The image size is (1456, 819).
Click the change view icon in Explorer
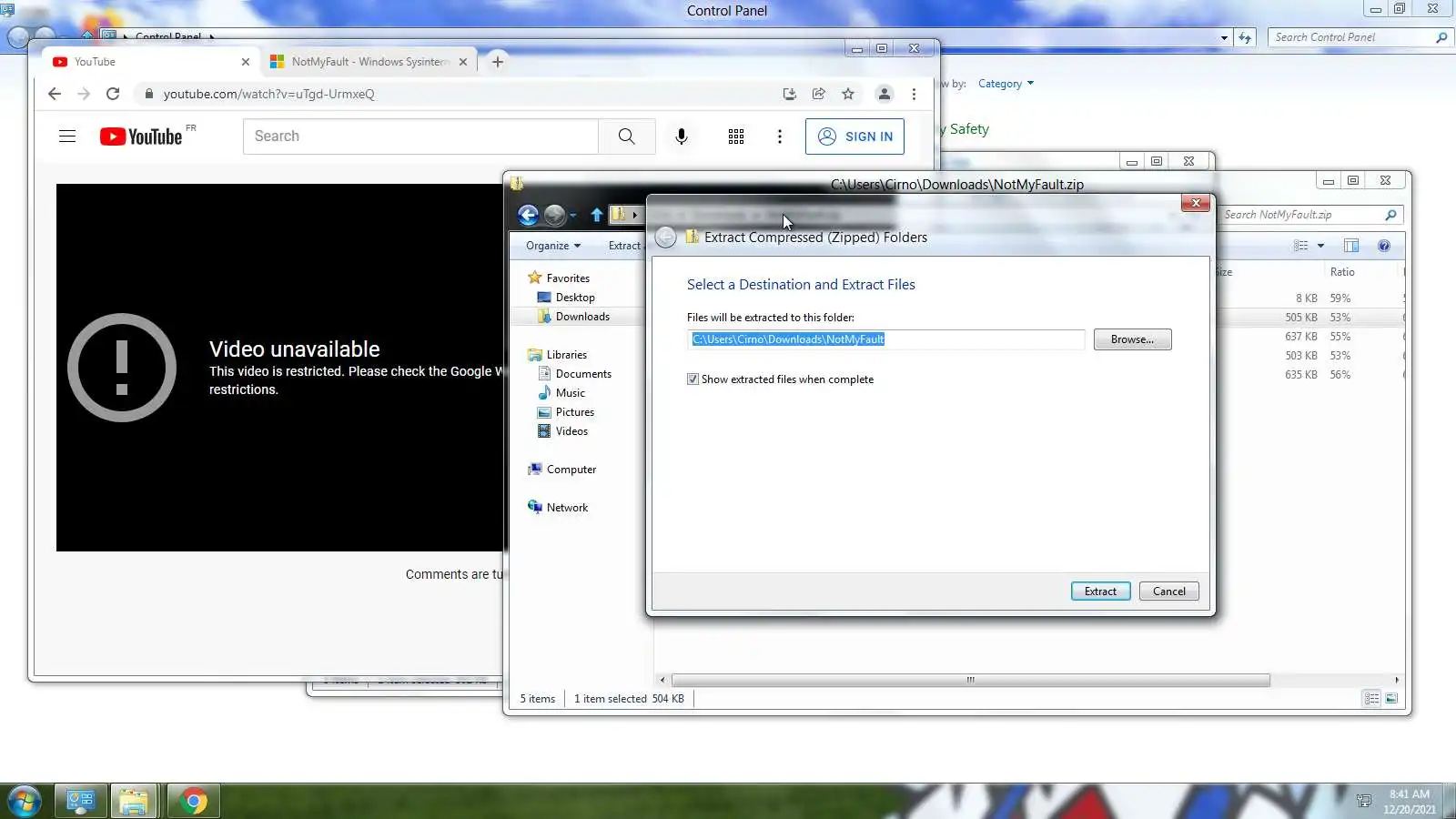(x=1301, y=246)
